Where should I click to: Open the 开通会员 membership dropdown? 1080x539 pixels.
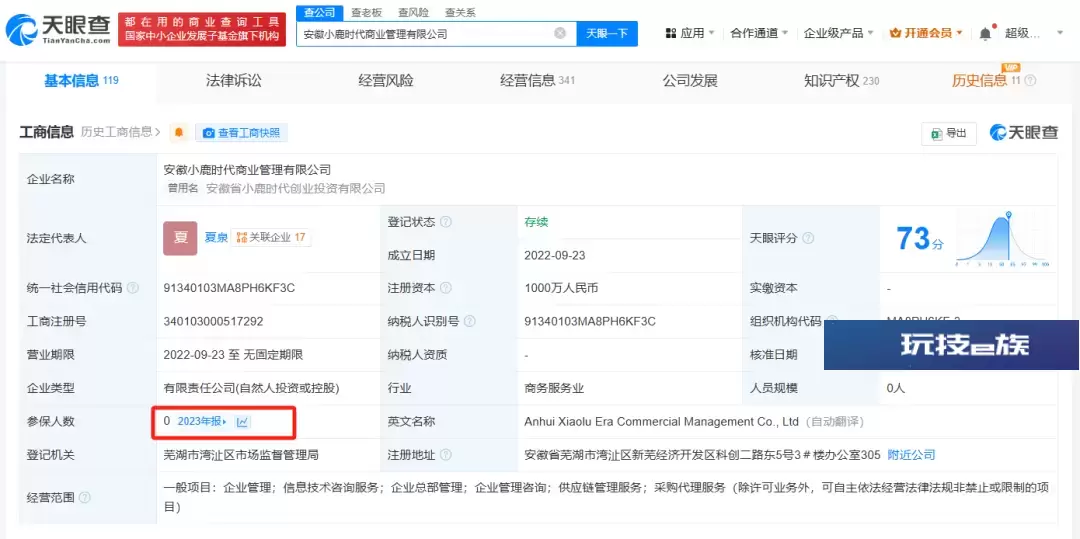[x=926, y=33]
